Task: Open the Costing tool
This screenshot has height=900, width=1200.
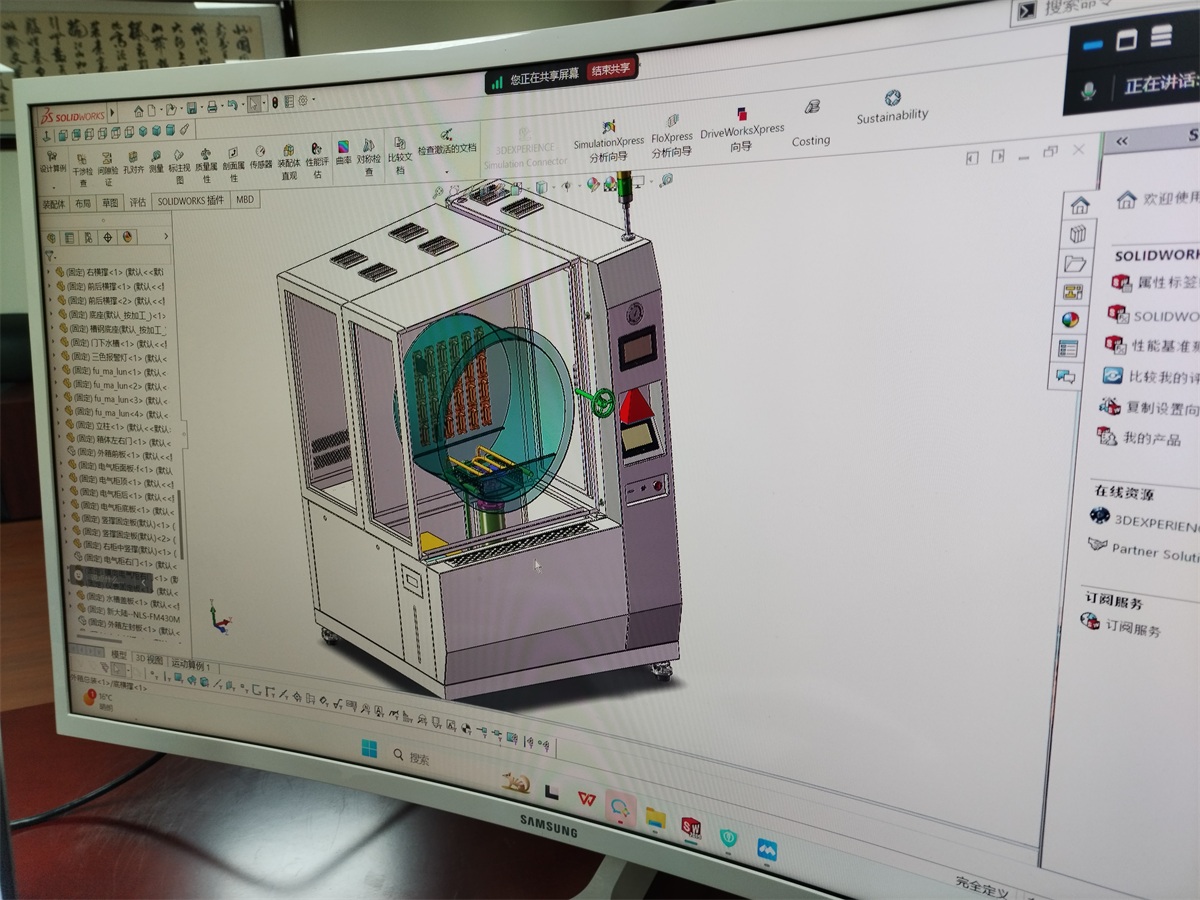Action: click(x=811, y=122)
